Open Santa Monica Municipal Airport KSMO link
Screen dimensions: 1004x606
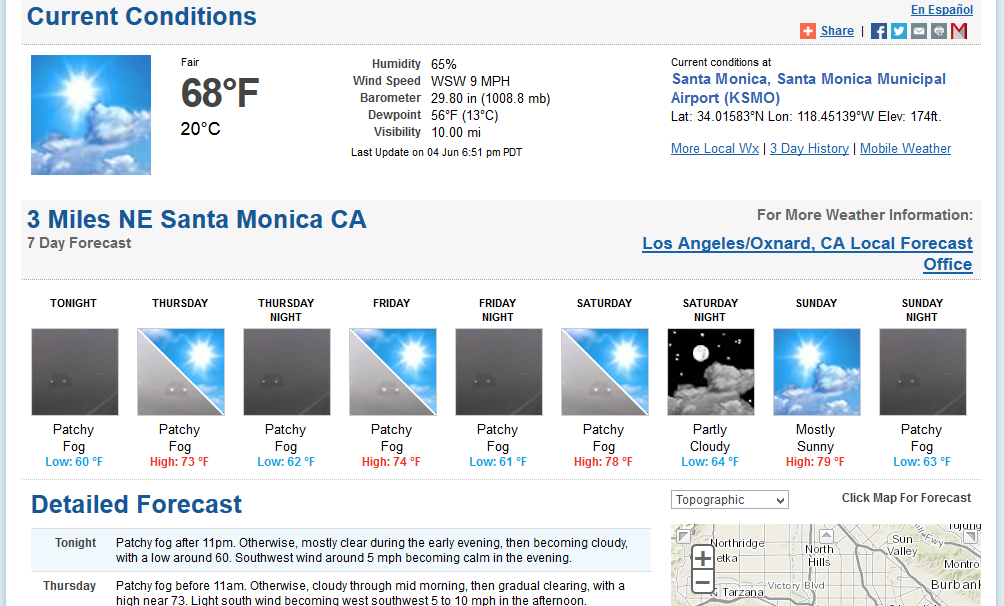808,88
